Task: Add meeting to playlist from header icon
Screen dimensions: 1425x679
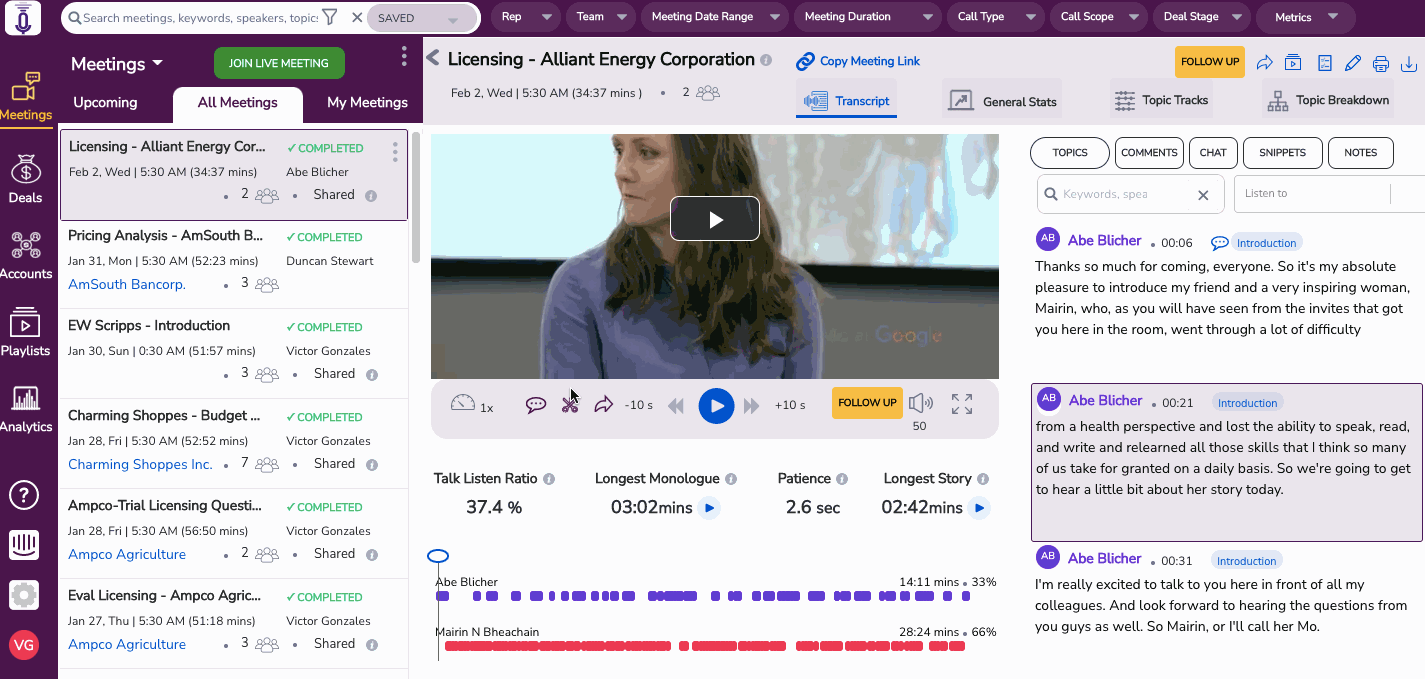Action: click(x=1293, y=63)
